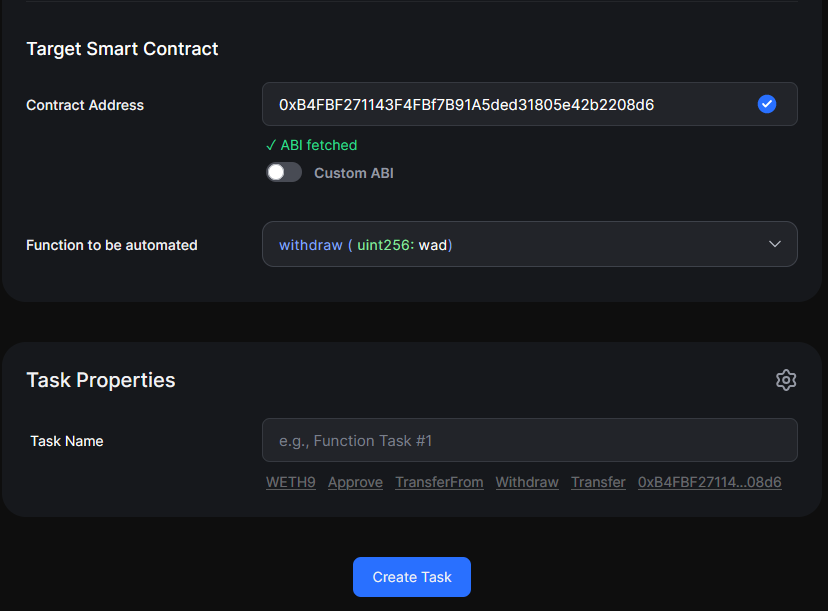Choose 0xB4FBF27114...08d6 name suggestion
This screenshot has height=611, width=828.
pyautogui.click(x=710, y=482)
